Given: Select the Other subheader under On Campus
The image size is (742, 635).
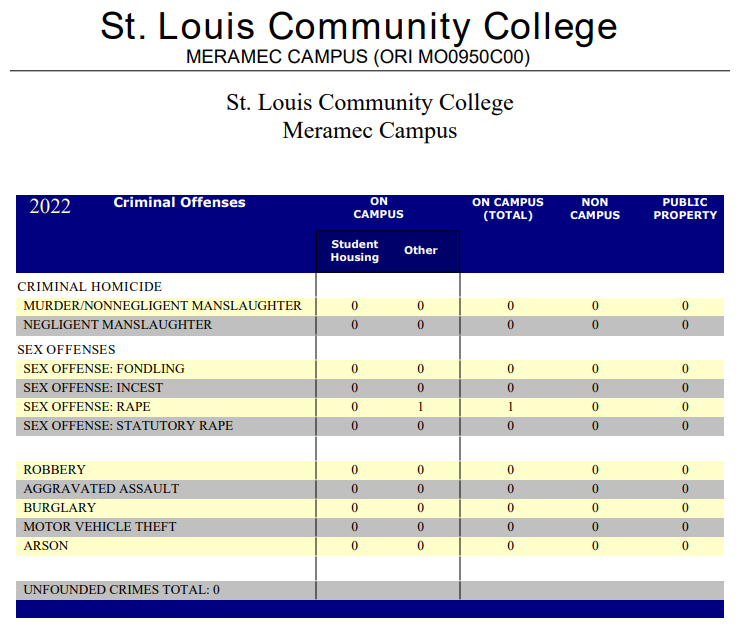Looking at the screenshot, I should (421, 251).
